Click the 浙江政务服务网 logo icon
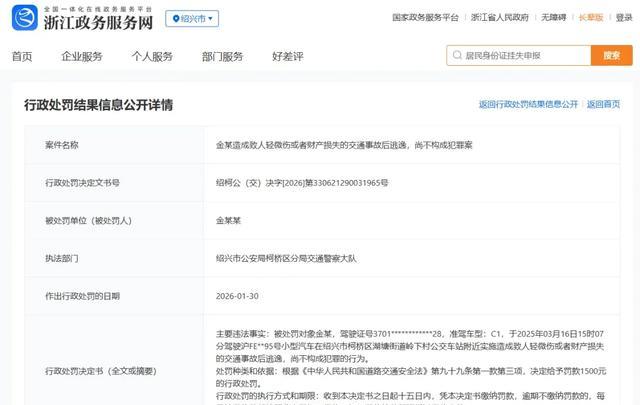This screenshot has width=640, height=405. coord(24,18)
